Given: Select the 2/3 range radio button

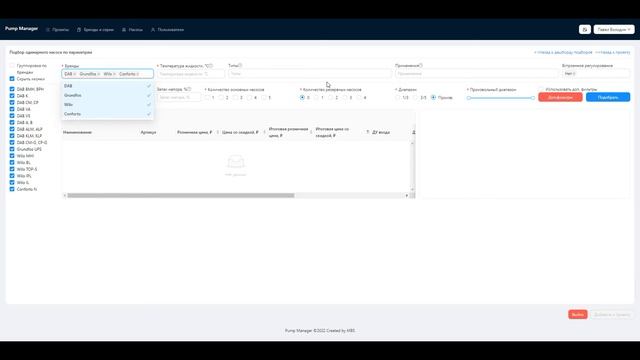Looking at the screenshot, I should click(x=416, y=98).
